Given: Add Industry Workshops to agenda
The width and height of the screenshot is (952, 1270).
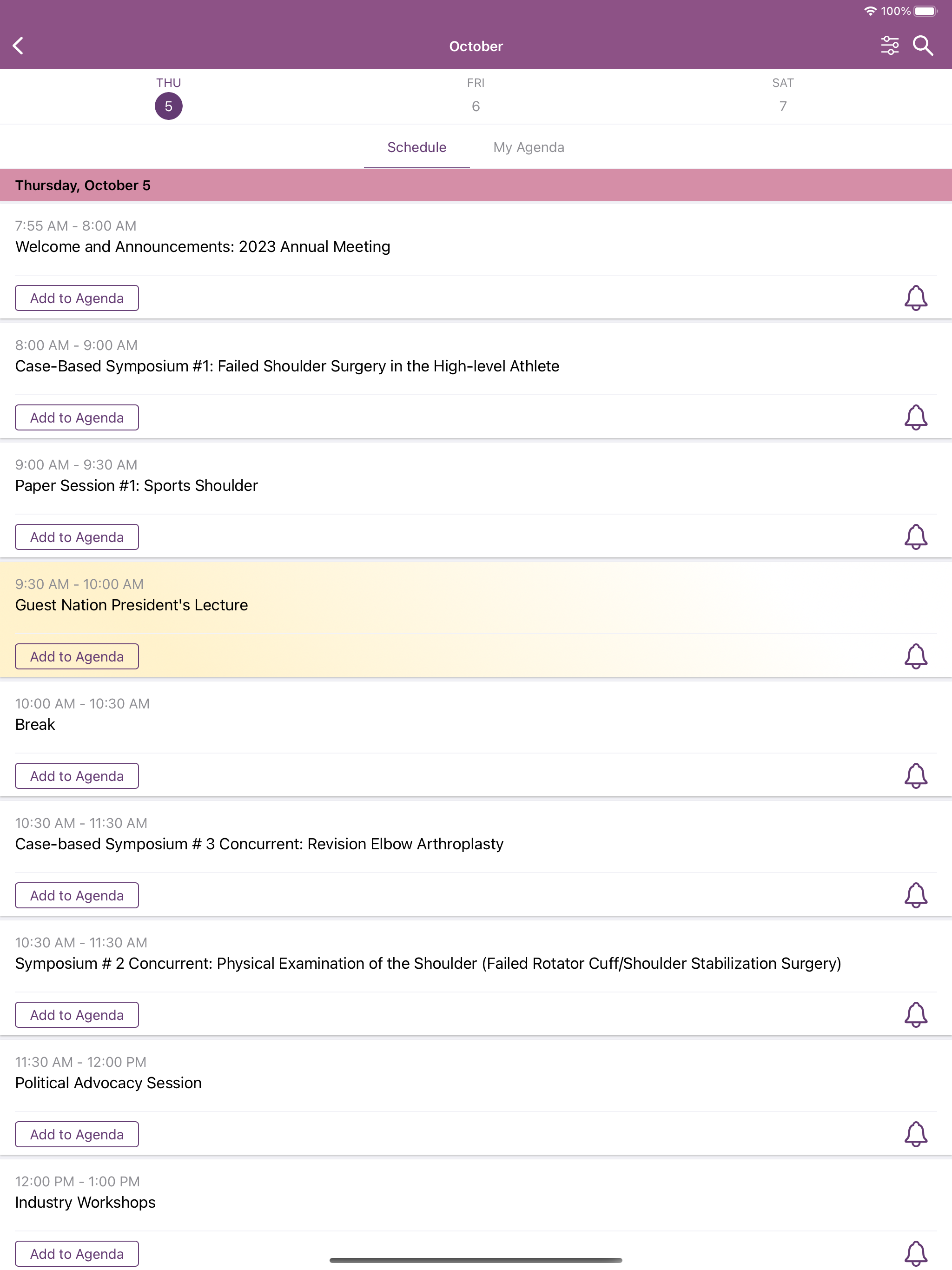Looking at the screenshot, I should [x=77, y=1253].
